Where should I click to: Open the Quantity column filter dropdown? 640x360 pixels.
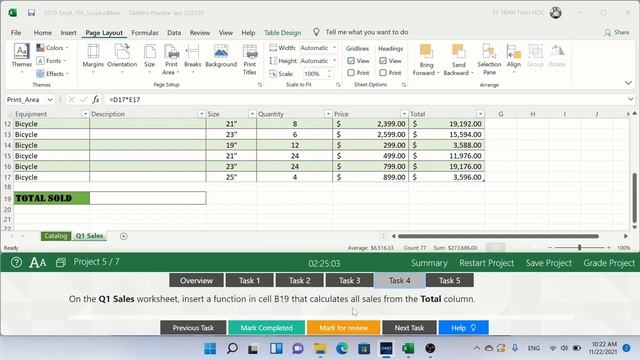tap(328, 114)
